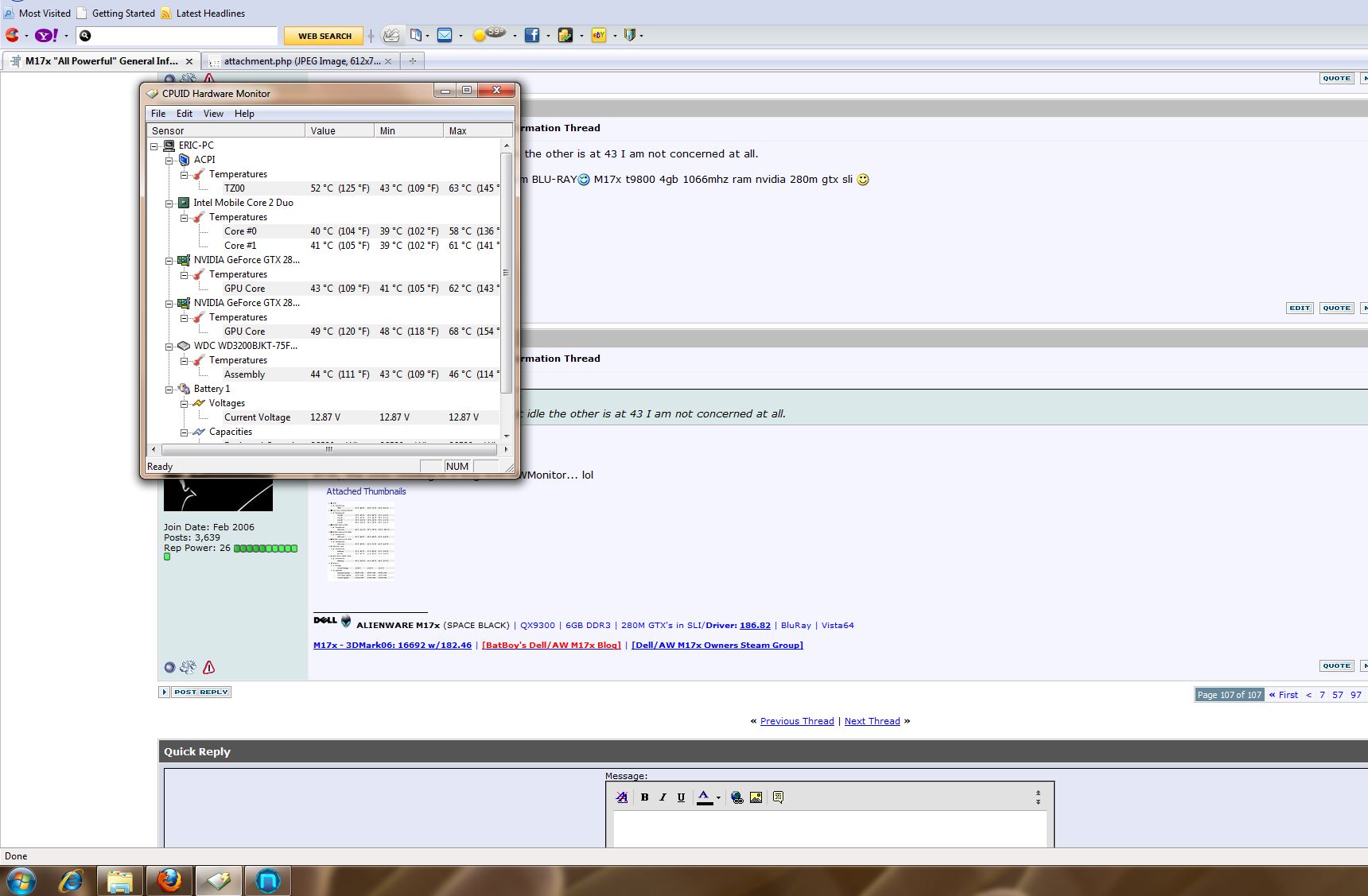Image resolution: width=1368 pixels, height=896 pixels.
Task: Click the eBay toolbar icon
Action: point(599,35)
